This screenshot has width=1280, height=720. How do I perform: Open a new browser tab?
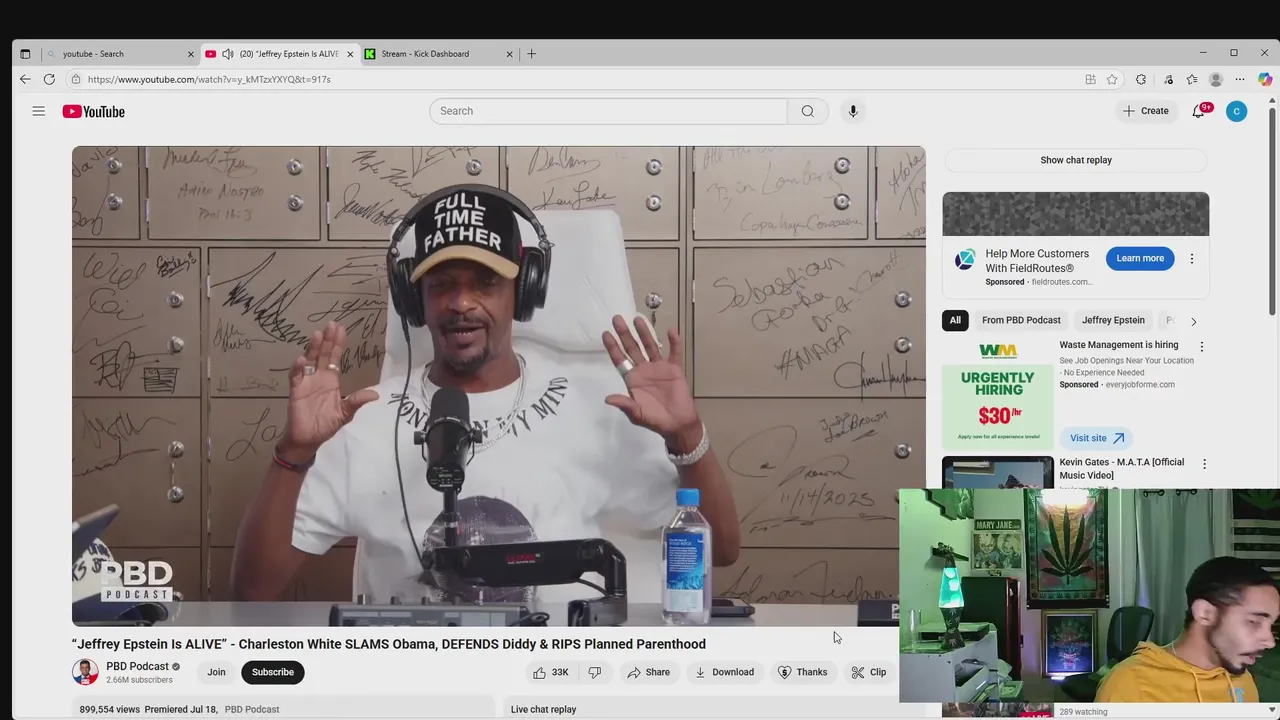click(532, 54)
